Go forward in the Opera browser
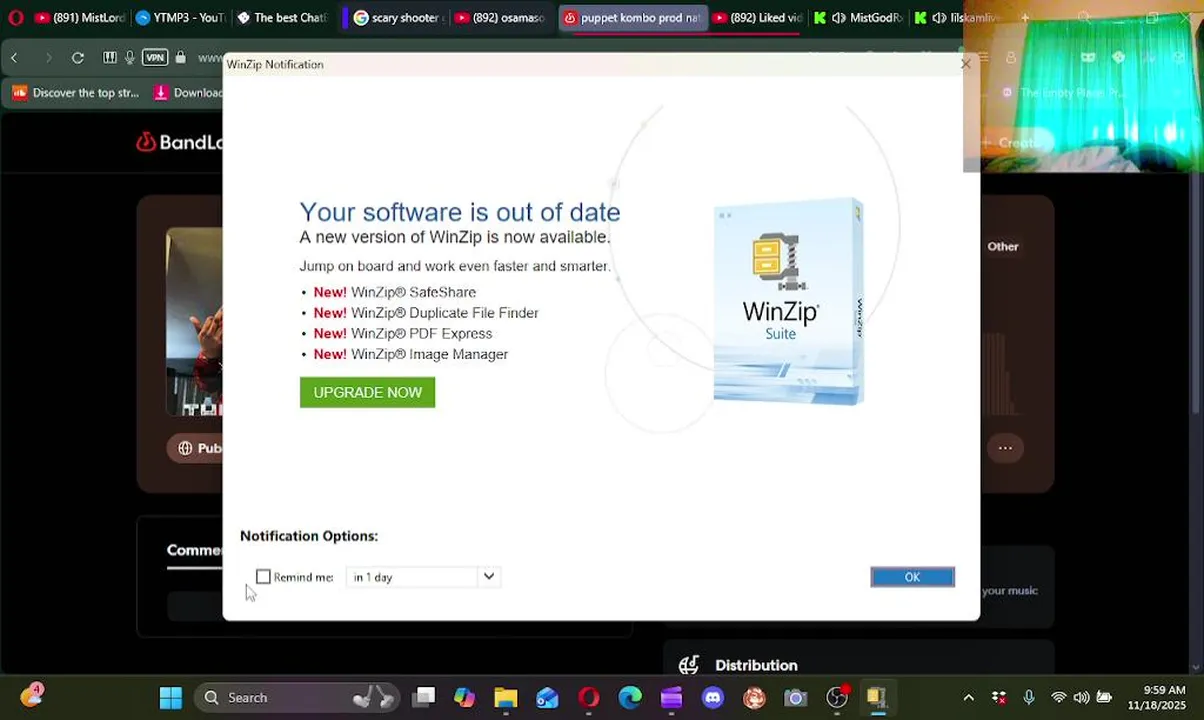 (x=47, y=58)
